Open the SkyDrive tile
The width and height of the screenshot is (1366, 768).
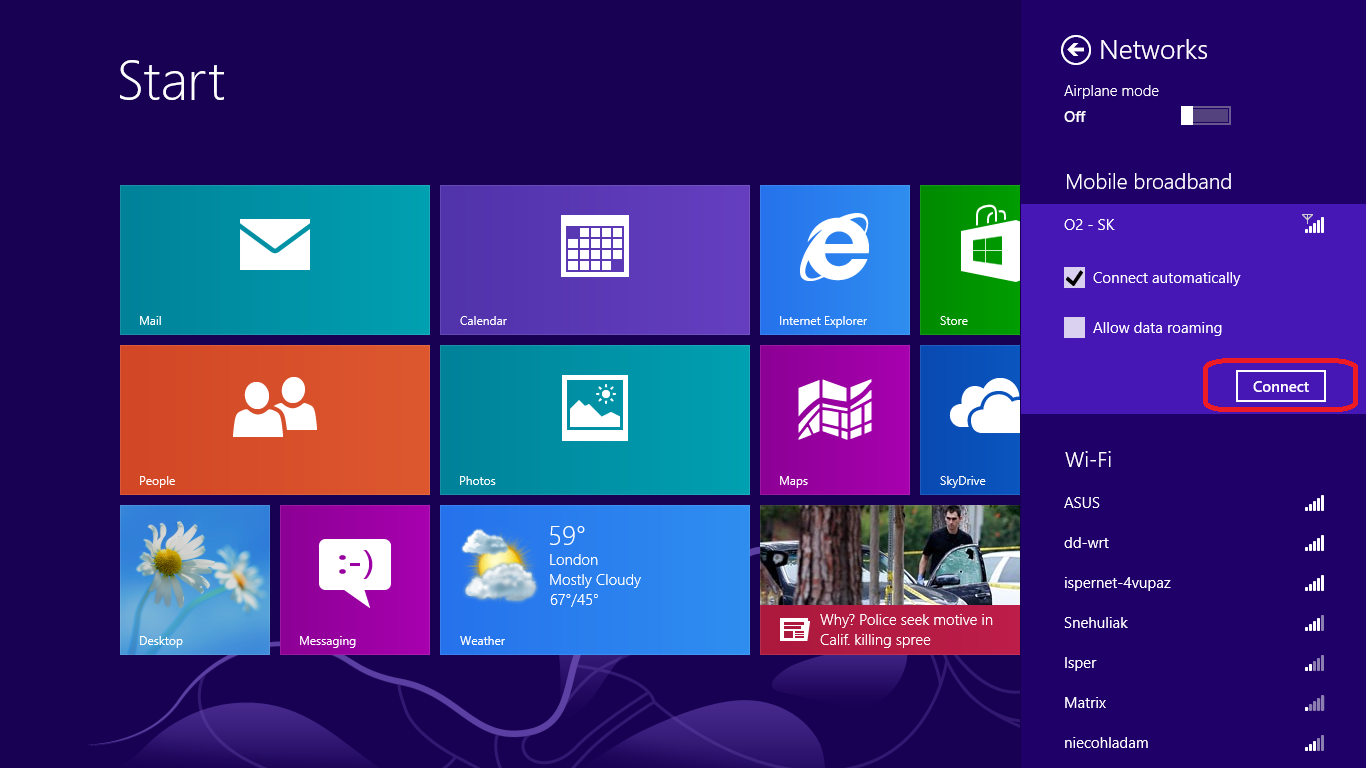point(969,419)
